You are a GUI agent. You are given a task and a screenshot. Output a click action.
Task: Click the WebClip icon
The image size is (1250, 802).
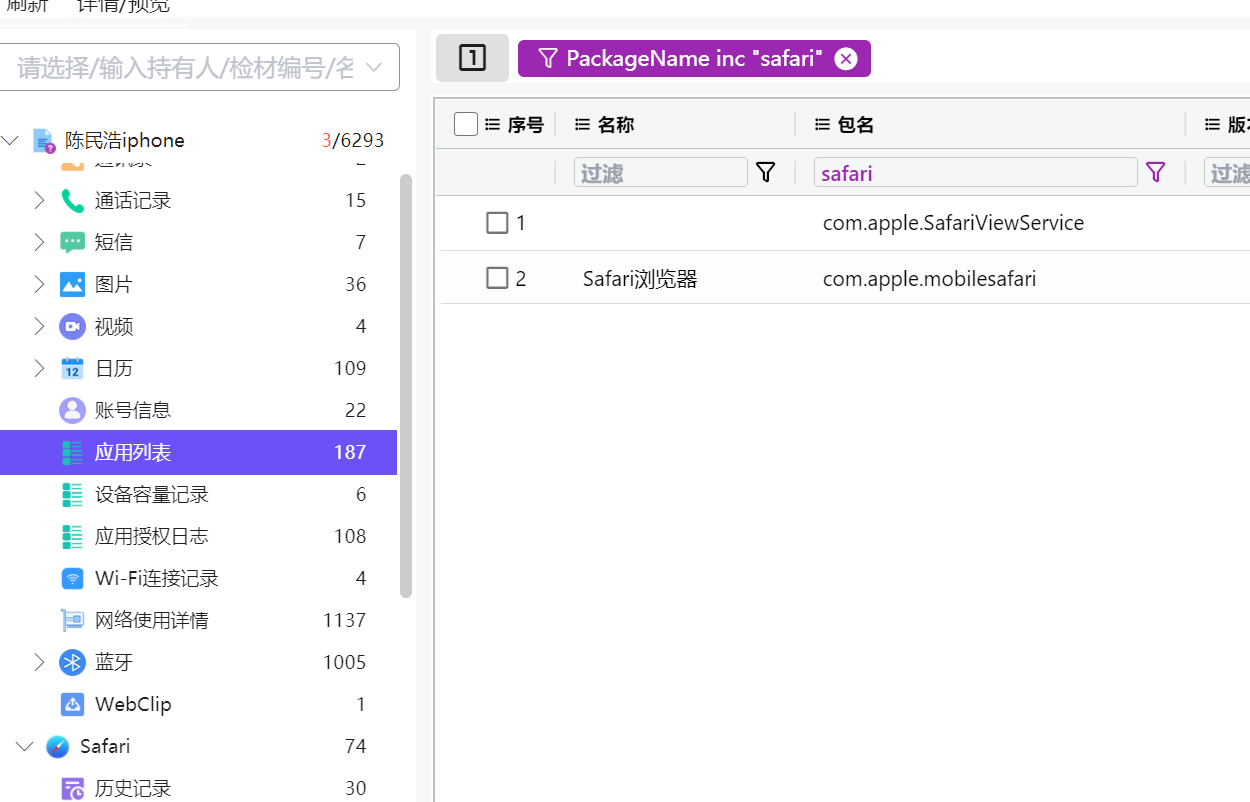(72, 704)
